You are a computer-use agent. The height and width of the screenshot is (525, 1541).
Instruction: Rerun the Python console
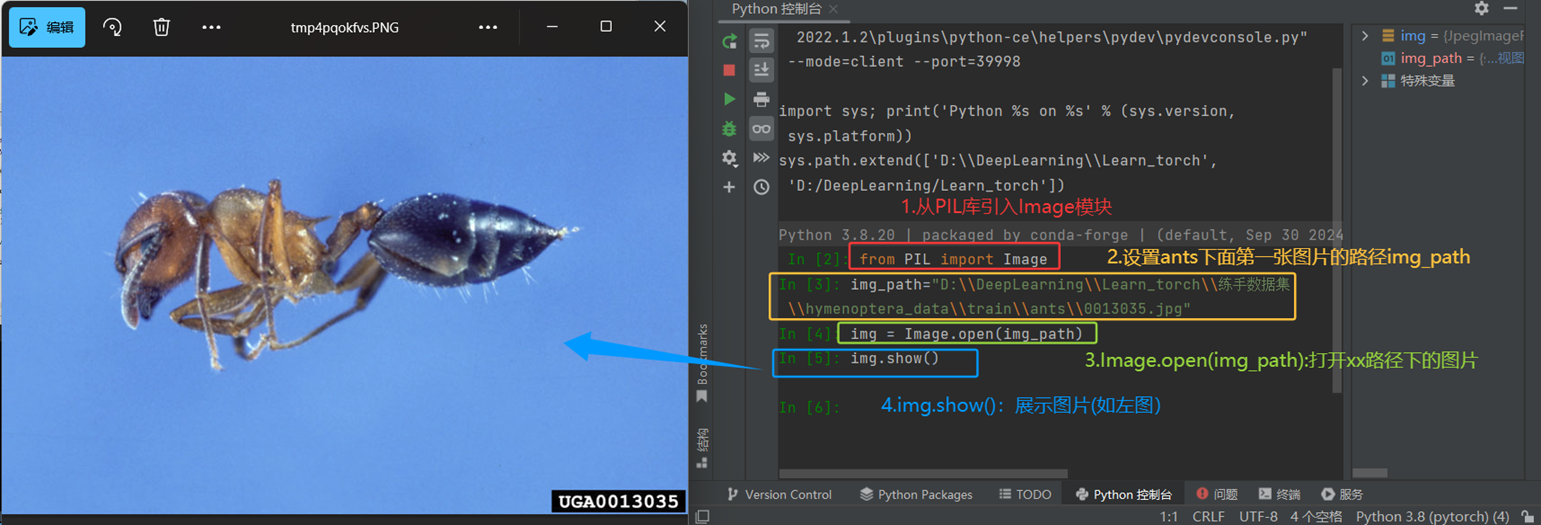tap(729, 41)
